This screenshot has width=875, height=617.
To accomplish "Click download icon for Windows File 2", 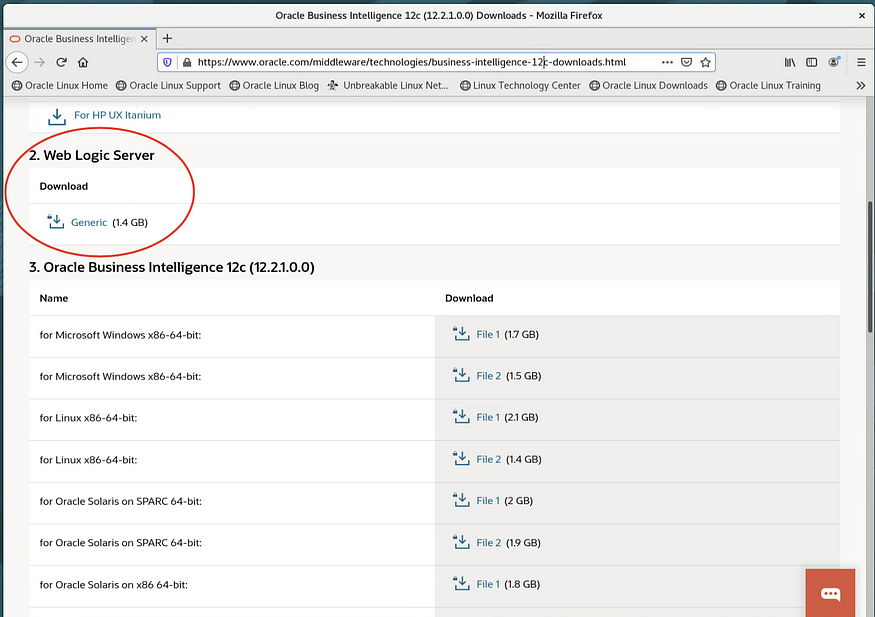I will 461,375.
